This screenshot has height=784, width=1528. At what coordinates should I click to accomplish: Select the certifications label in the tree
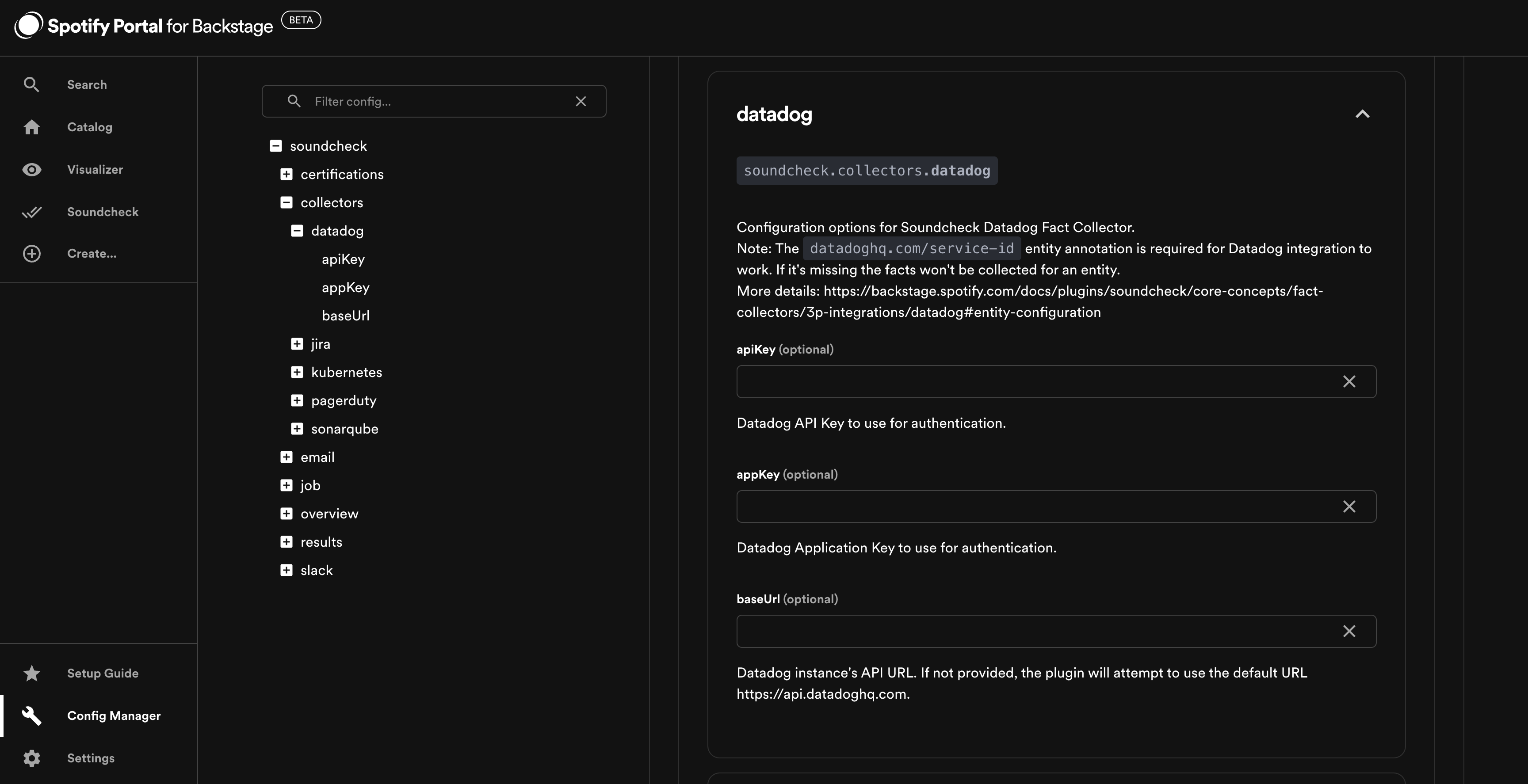coord(342,175)
